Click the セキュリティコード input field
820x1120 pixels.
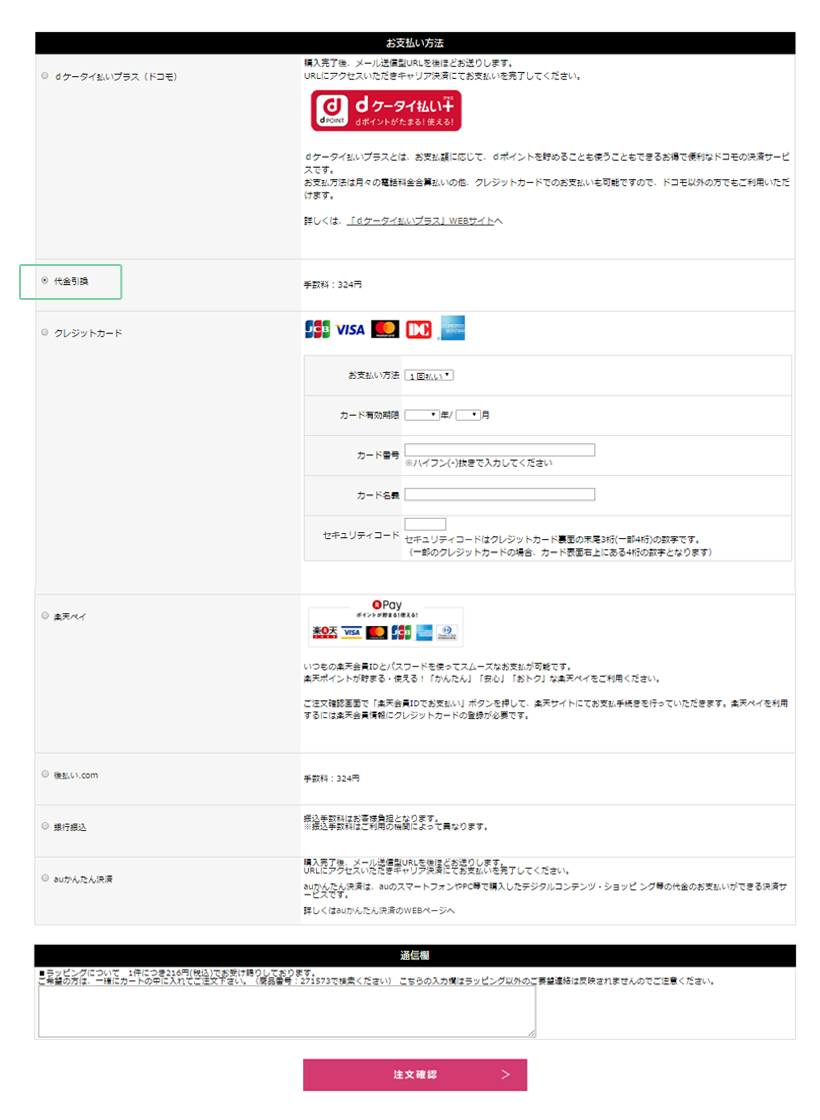425,524
